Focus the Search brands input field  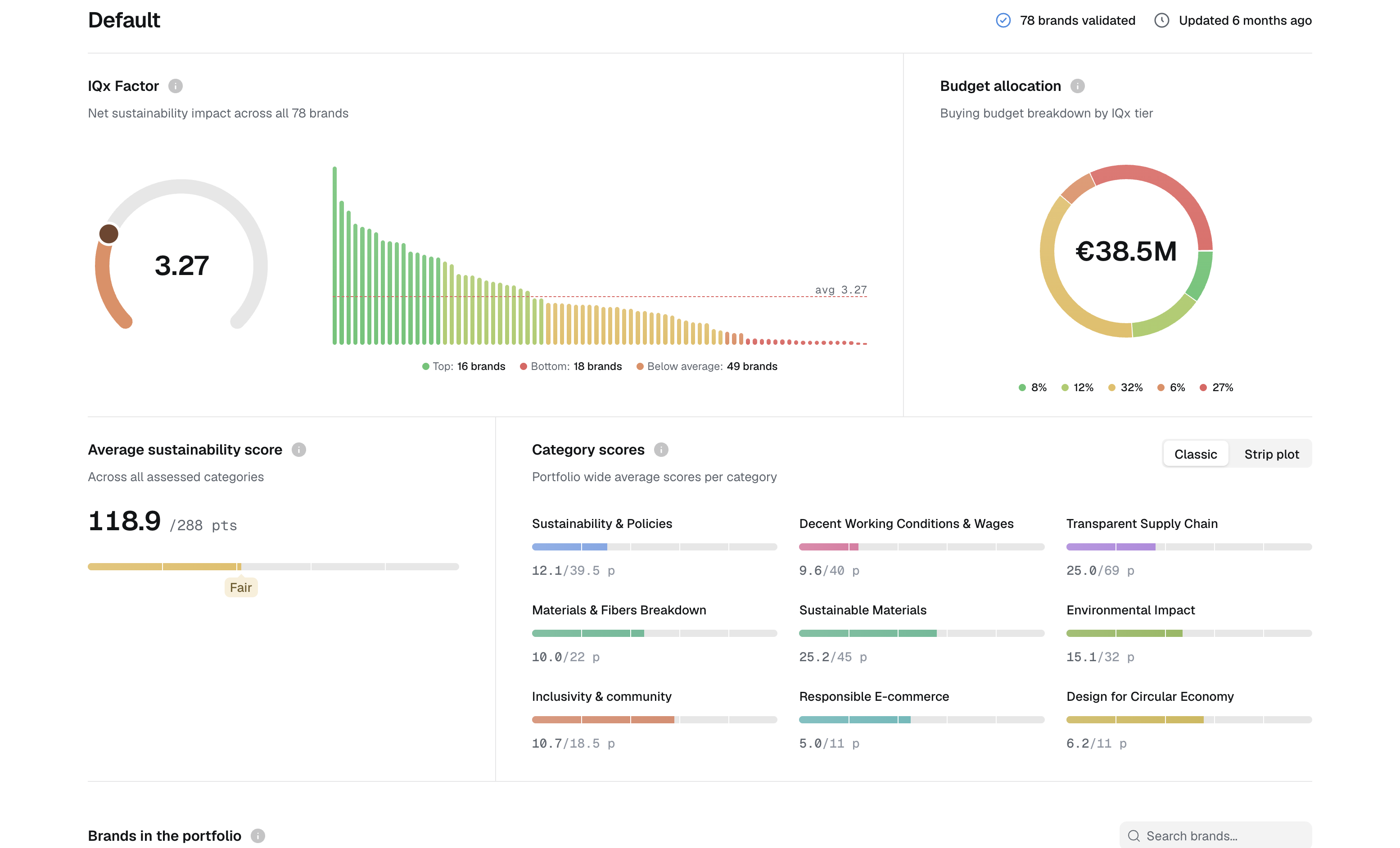1215,835
